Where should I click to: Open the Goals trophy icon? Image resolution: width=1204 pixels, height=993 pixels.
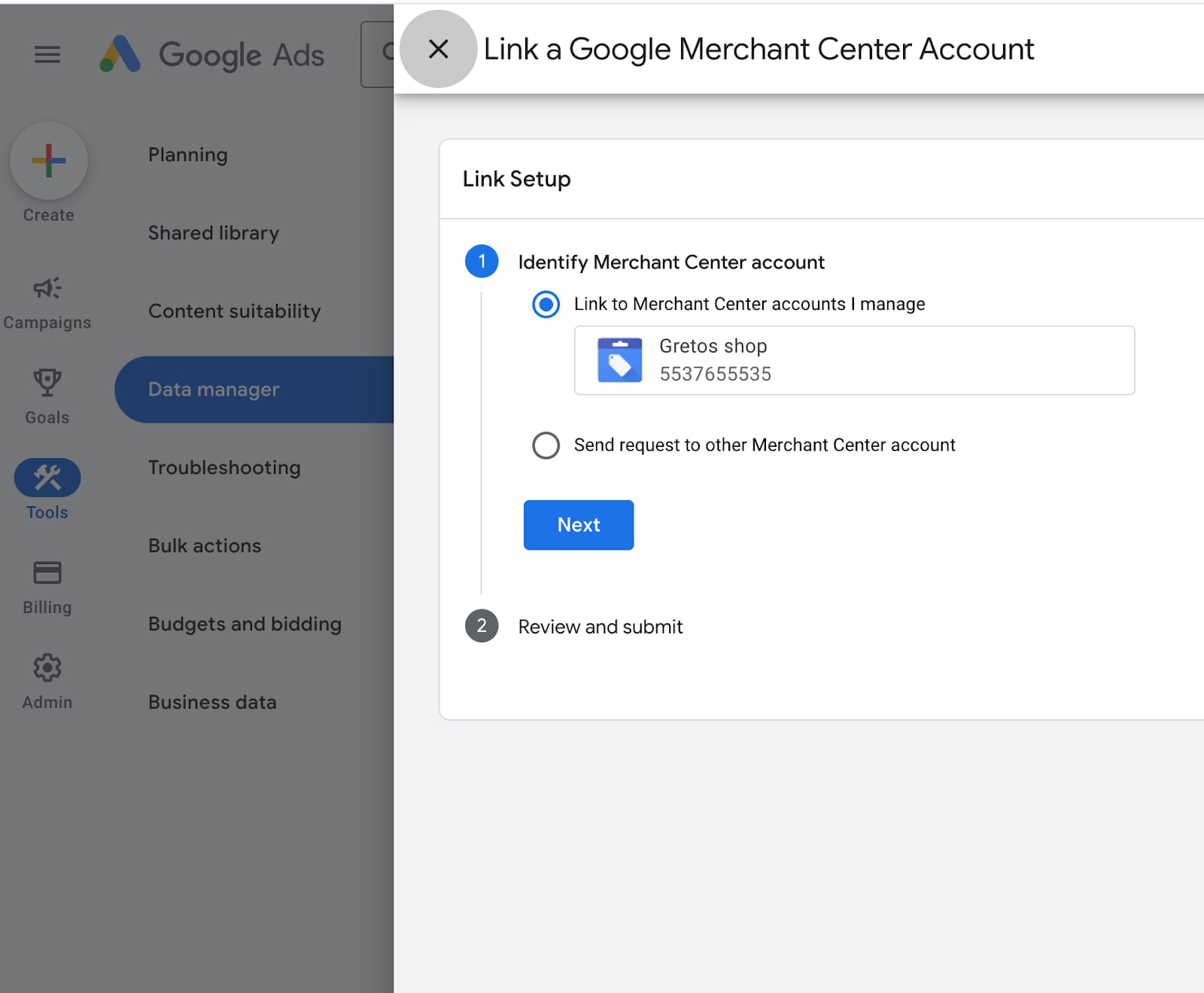47,383
